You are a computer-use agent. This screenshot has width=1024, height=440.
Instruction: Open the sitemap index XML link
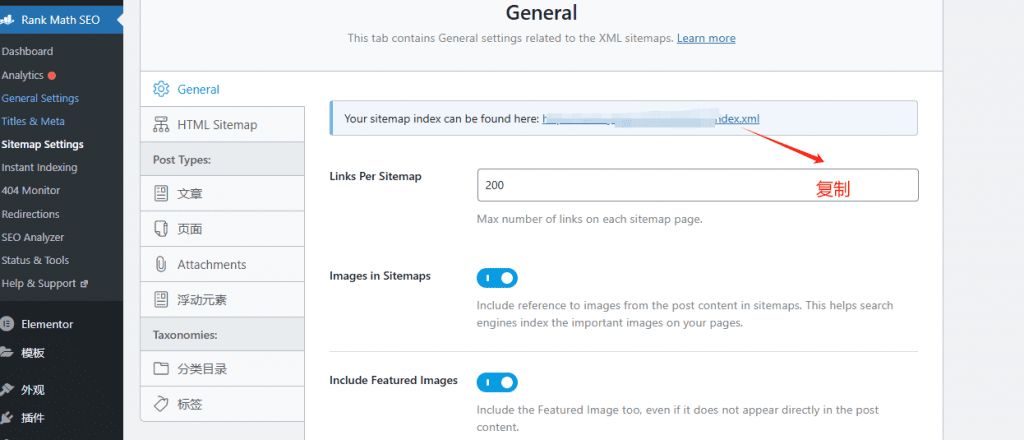click(x=651, y=118)
